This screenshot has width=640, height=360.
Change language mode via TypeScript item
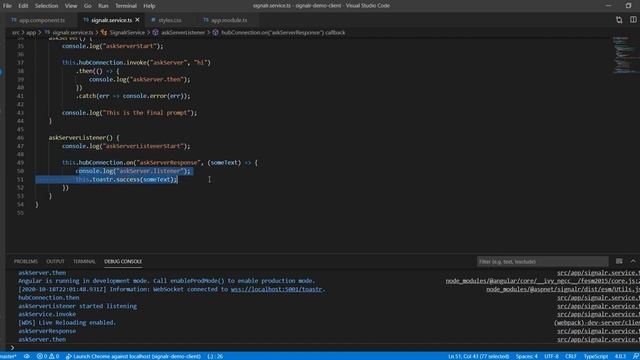coord(596,356)
